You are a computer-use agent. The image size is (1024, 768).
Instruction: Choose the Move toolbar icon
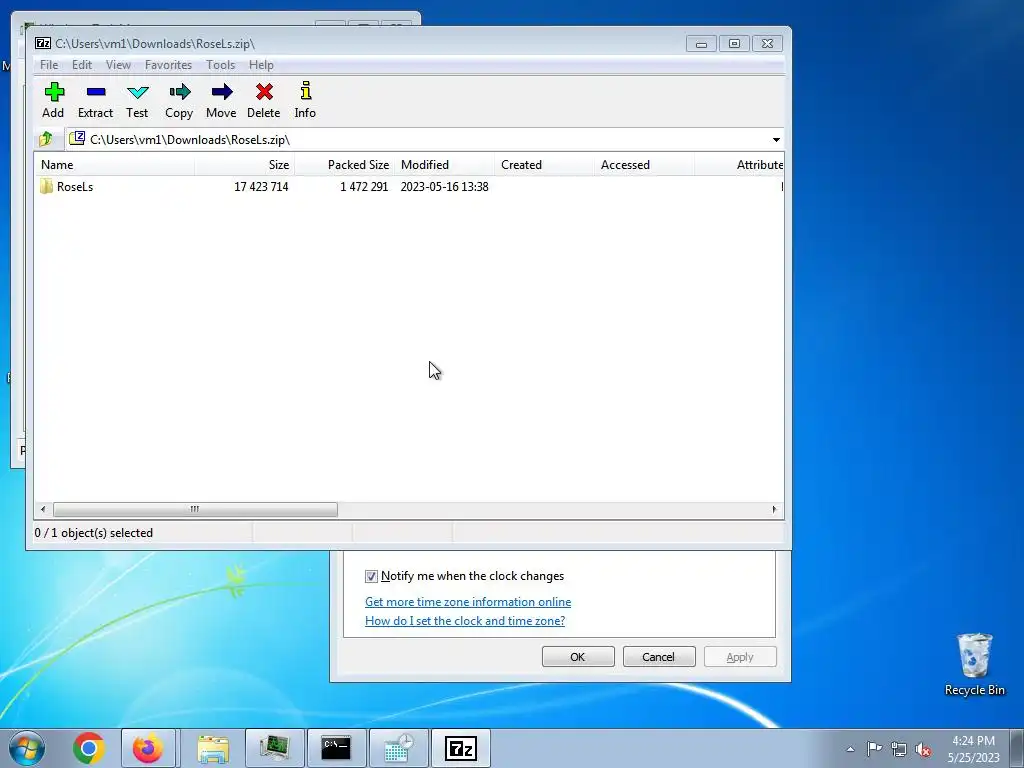coord(221,101)
